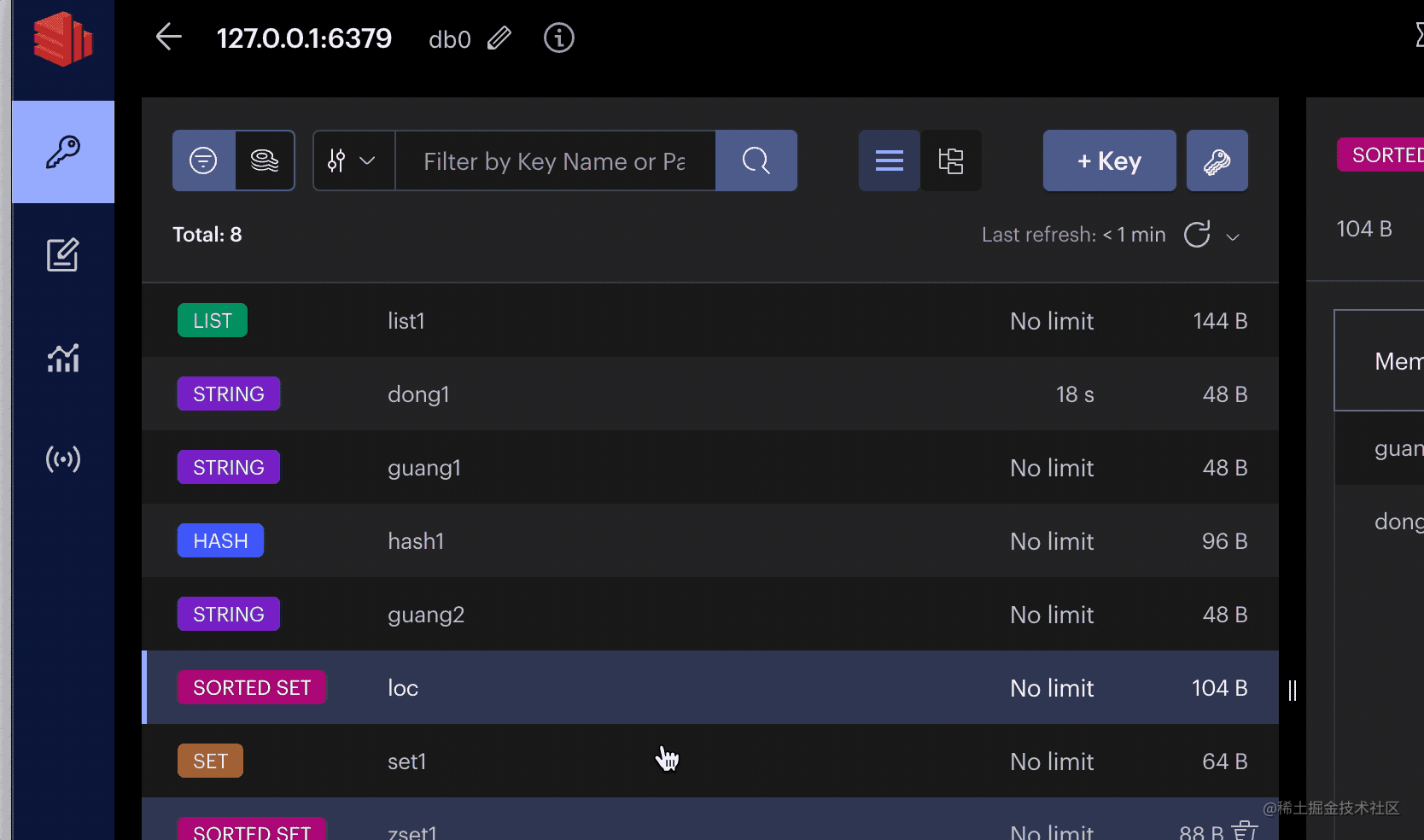Open the Analysis Tools sidebar icon
Viewport: 1424px width, 840px height.
[x=63, y=358]
